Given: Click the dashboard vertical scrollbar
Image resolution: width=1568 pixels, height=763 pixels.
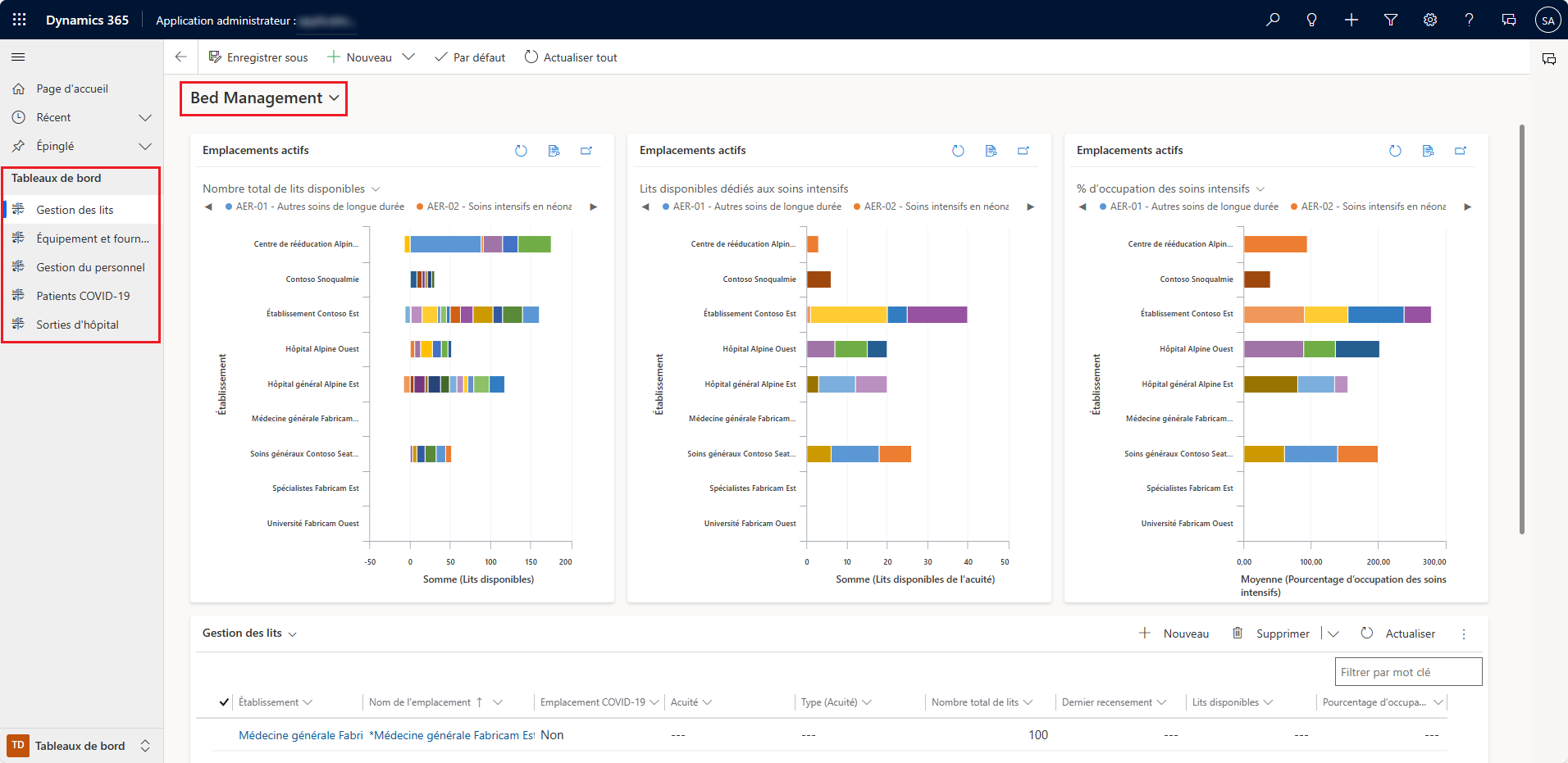Looking at the screenshot, I should [x=1522, y=328].
